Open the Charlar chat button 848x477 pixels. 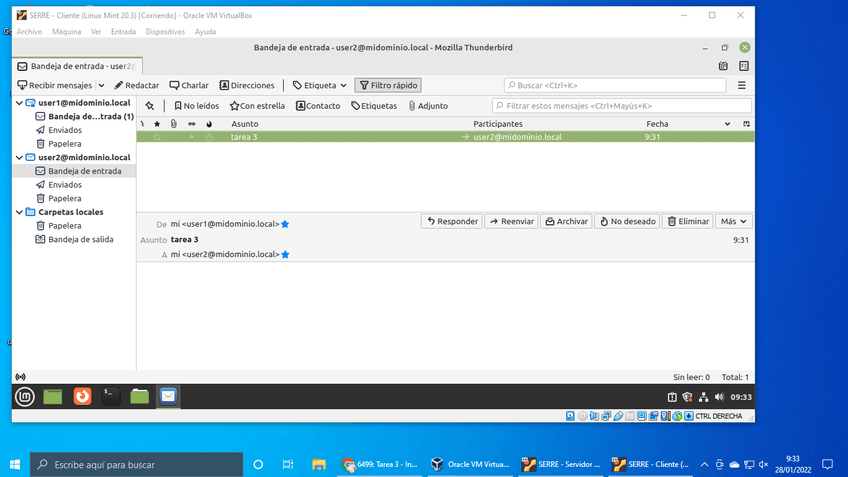pyautogui.click(x=189, y=85)
